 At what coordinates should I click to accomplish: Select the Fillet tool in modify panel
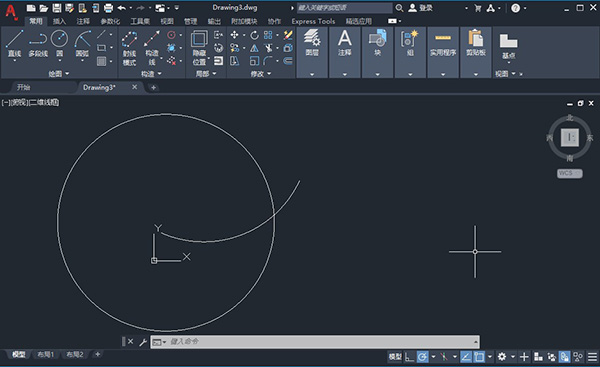(268, 60)
